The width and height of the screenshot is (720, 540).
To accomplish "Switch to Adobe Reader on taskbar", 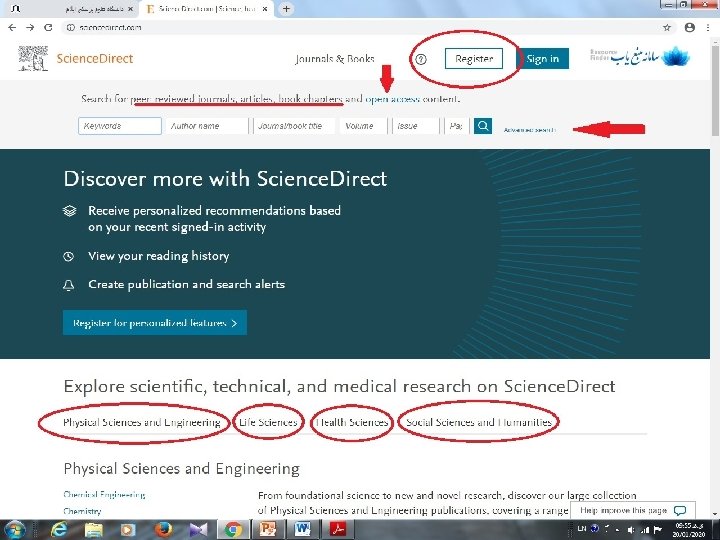I will tap(338, 530).
